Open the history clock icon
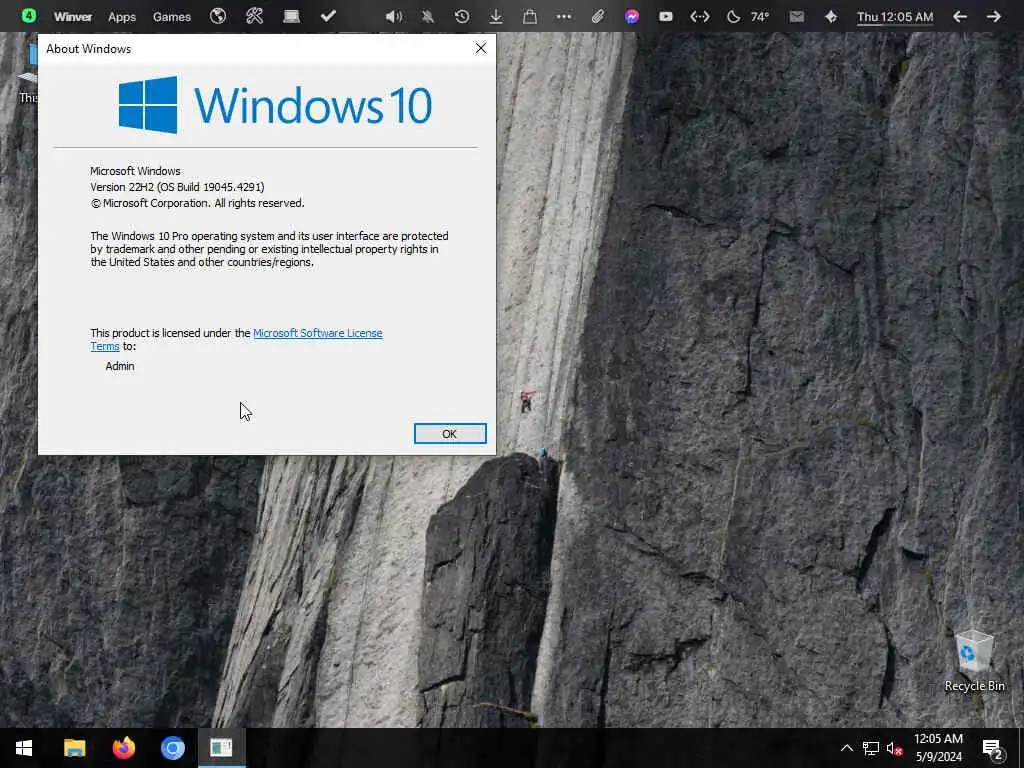 tap(462, 17)
